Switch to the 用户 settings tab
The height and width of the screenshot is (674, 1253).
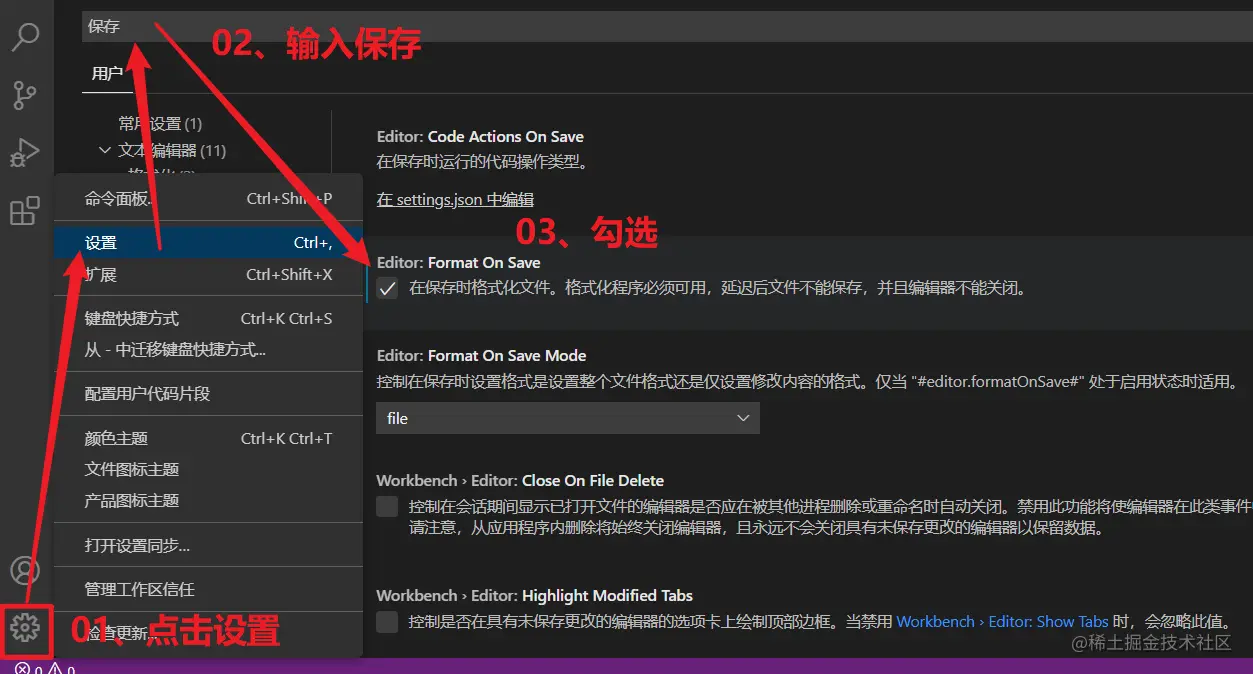click(x=107, y=74)
